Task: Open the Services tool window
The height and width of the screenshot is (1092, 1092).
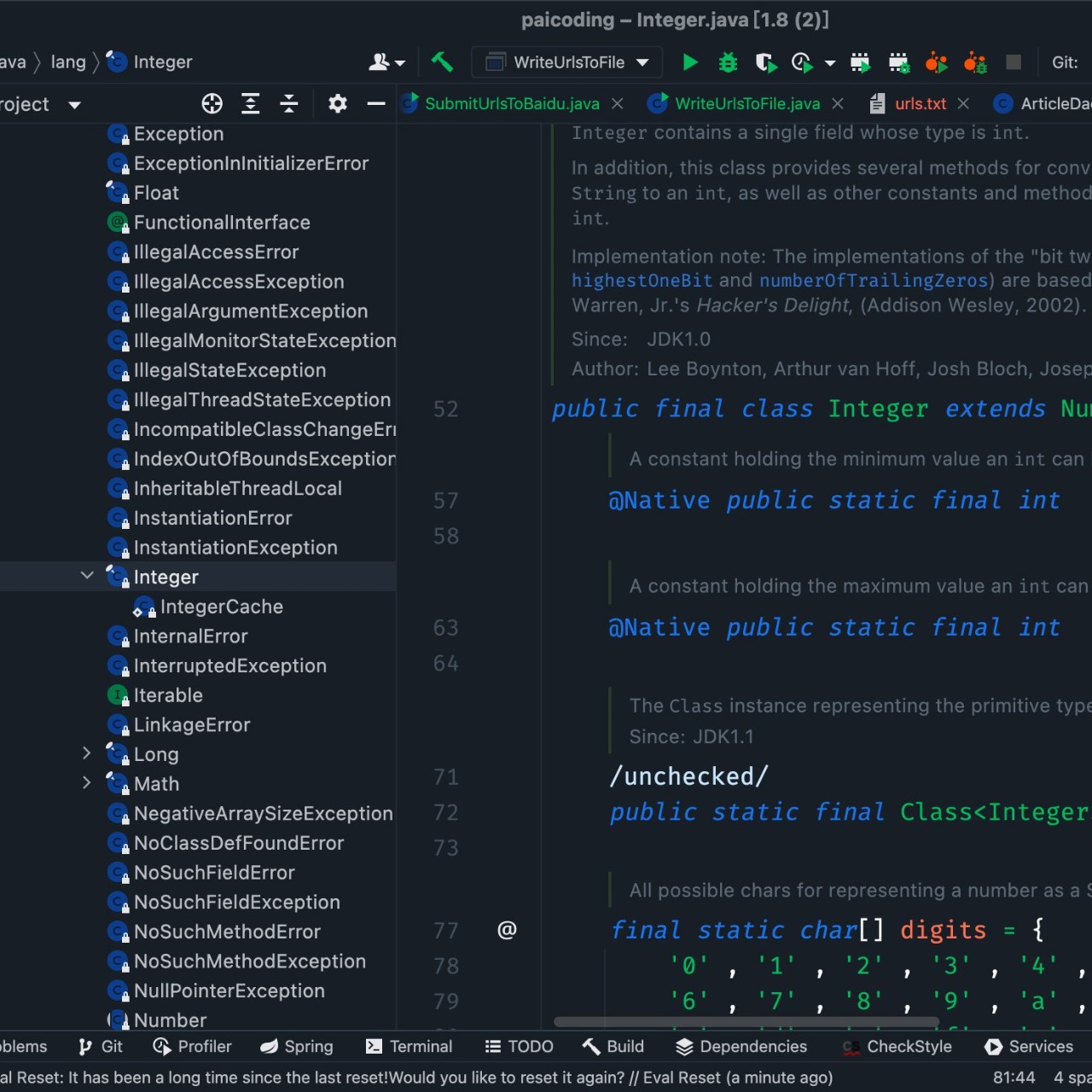Action: pos(1029,1047)
